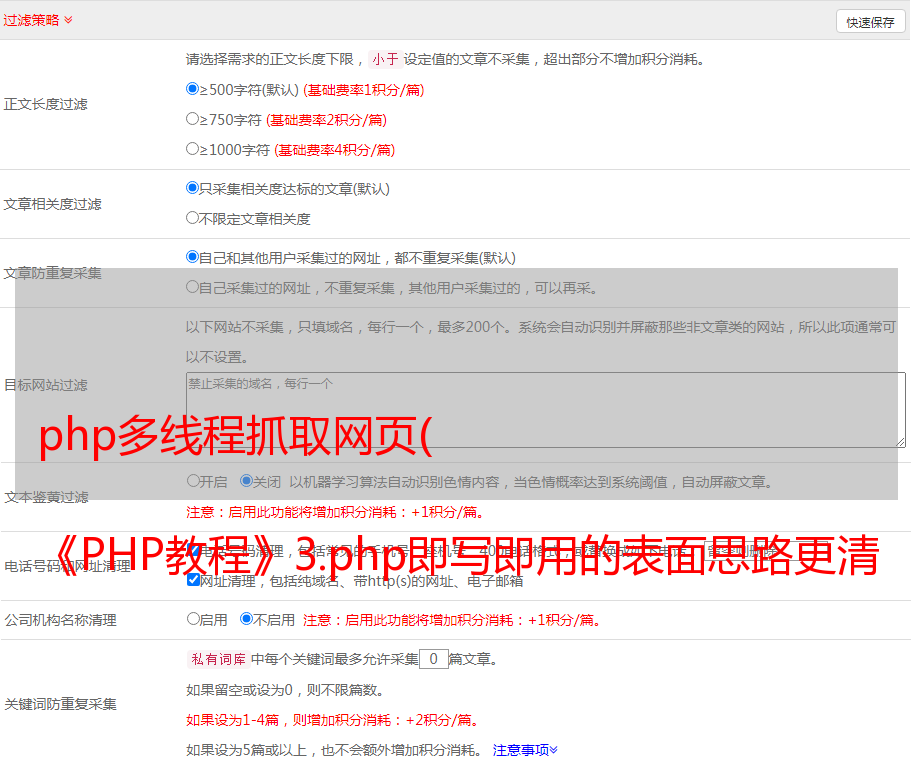912x768 pixels.
Task: Open the 注意事项 link
Action: (x=525, y=750)
